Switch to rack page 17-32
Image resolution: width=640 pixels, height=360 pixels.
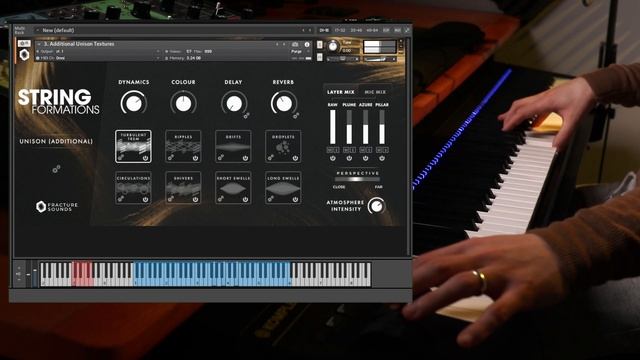coord(340,30)
